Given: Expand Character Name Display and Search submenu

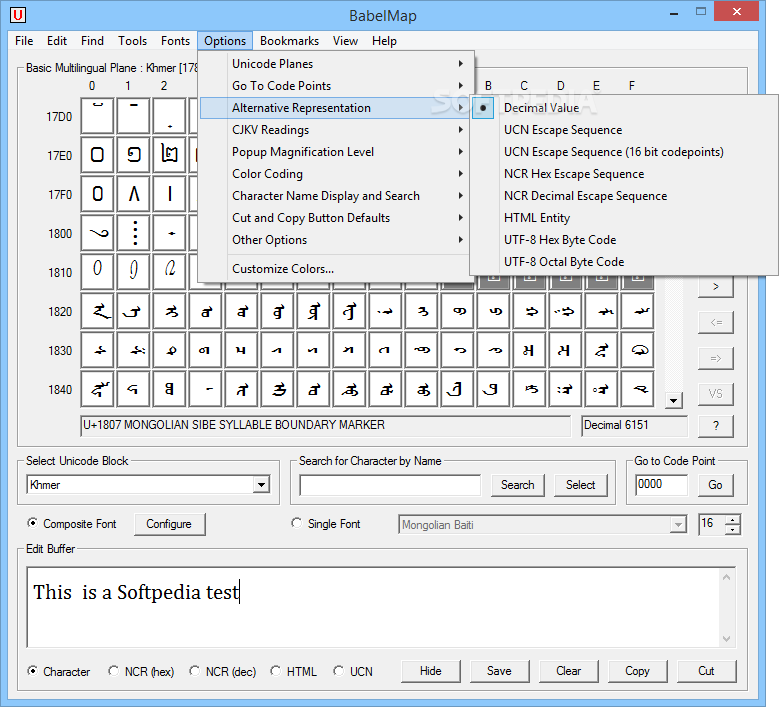Looking at the screenshot, I should (336, 196).
